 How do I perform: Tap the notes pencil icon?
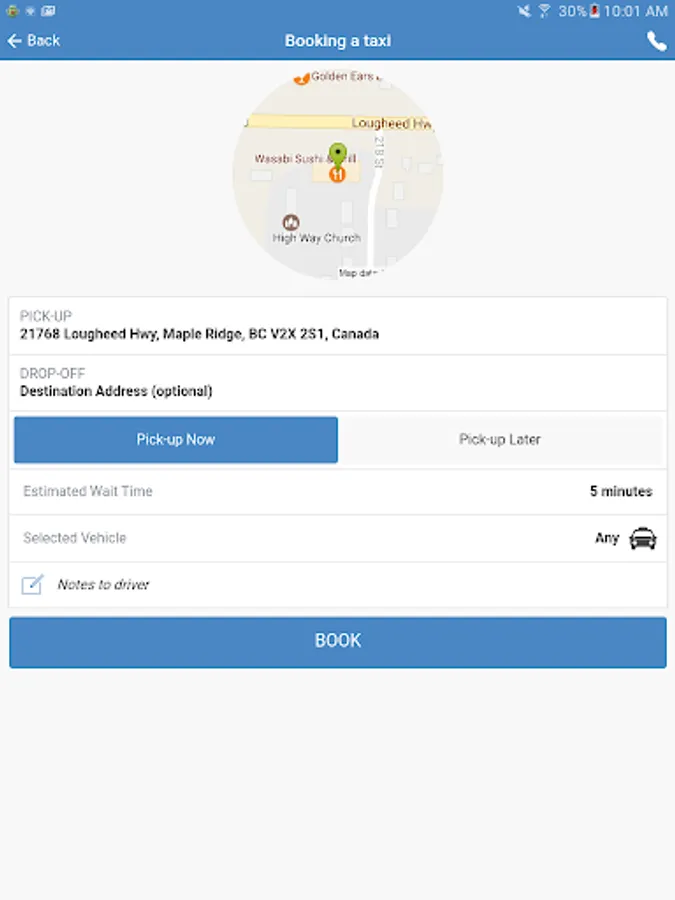(x=32, y=585)
